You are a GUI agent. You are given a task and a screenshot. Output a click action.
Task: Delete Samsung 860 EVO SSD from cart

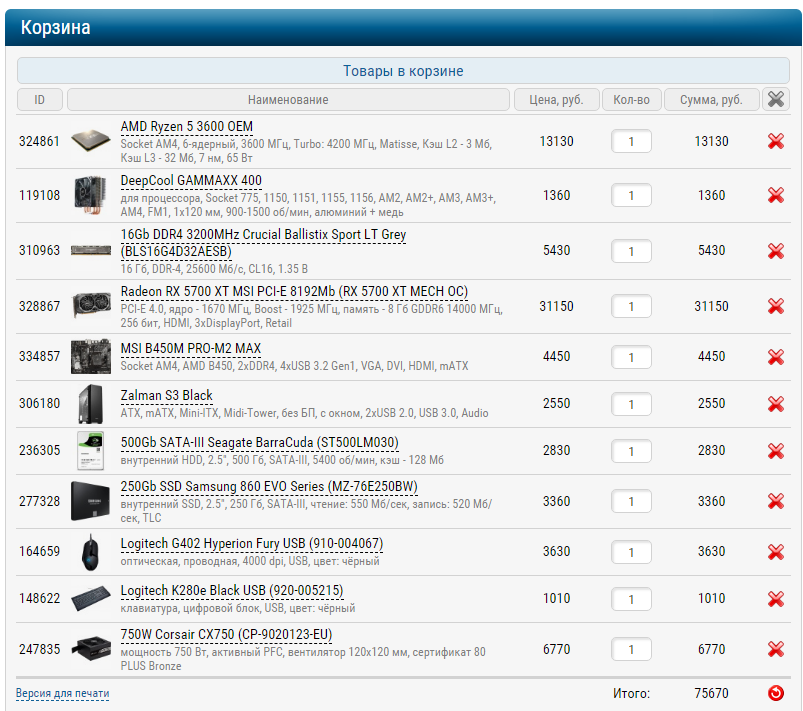coord(776,501)
